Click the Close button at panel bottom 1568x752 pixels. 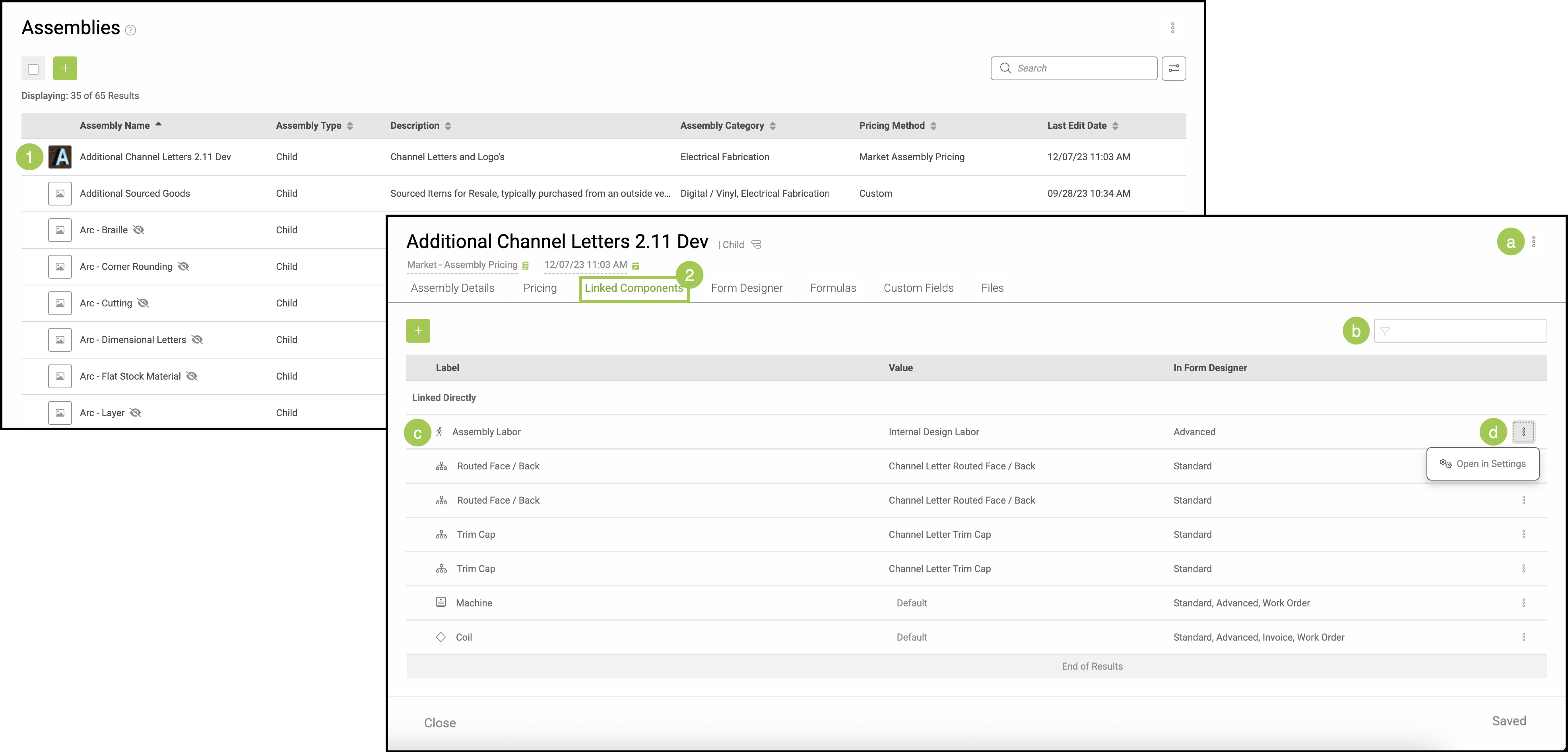click(x=439, y=722)
